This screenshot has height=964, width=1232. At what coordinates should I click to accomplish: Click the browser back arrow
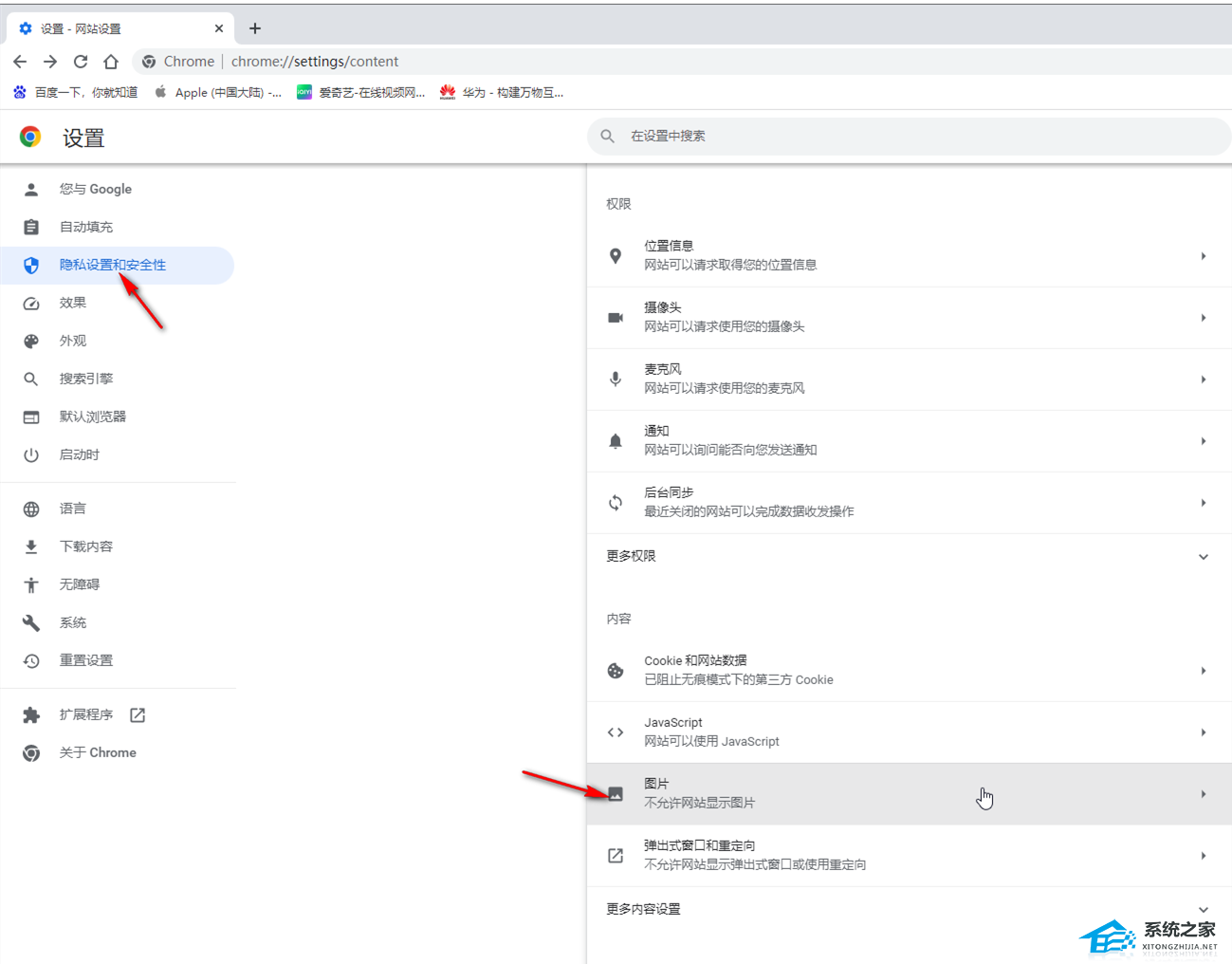click(20, 62)
